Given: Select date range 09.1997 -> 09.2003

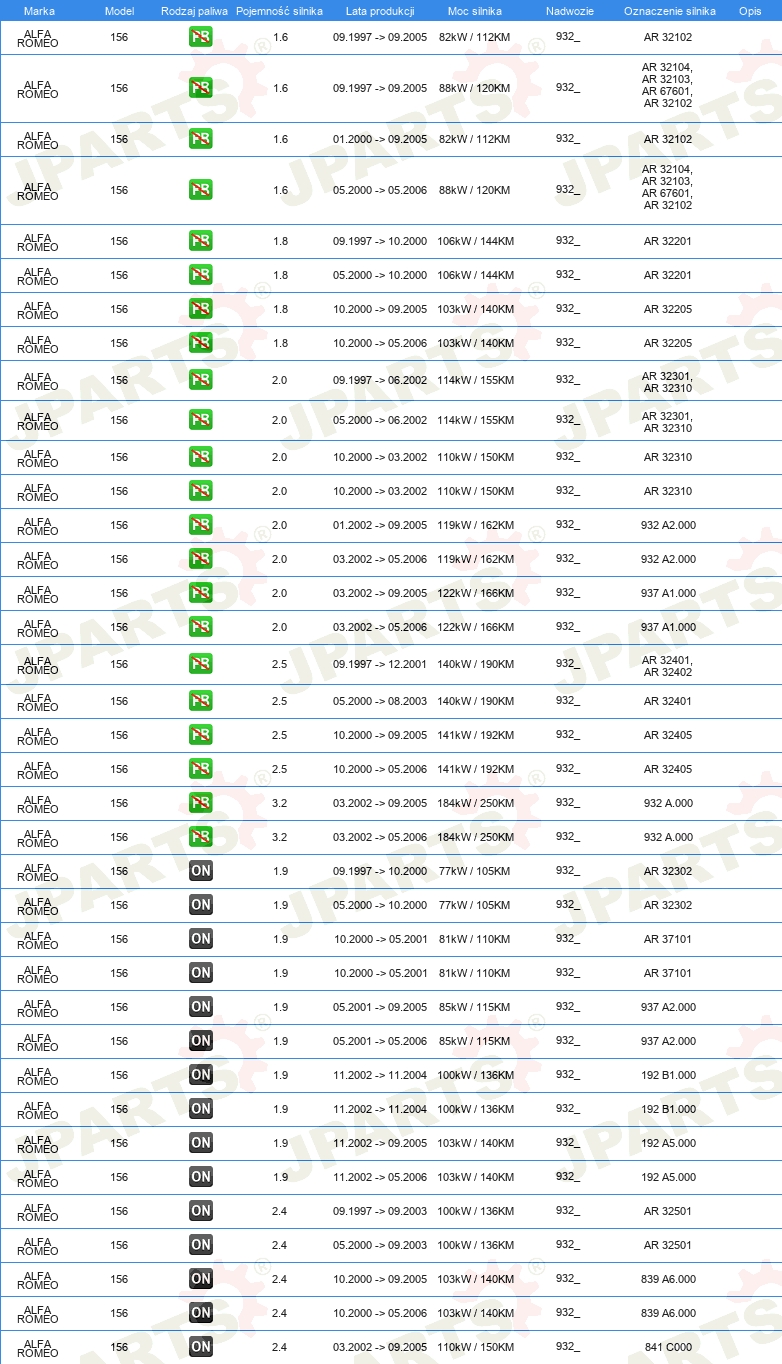Looking at the screenshot, I should pos(380,1211).
